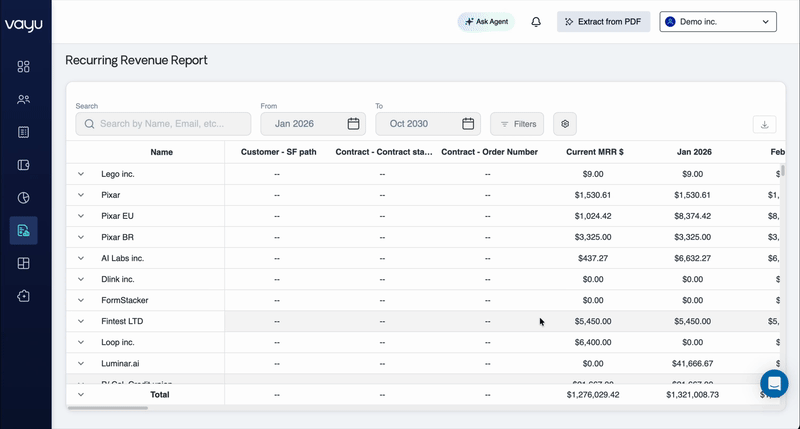The width and height of the screenshot is (800, 429).
Task: Click the To date field Oct 2030
Action: pos(428,124)
